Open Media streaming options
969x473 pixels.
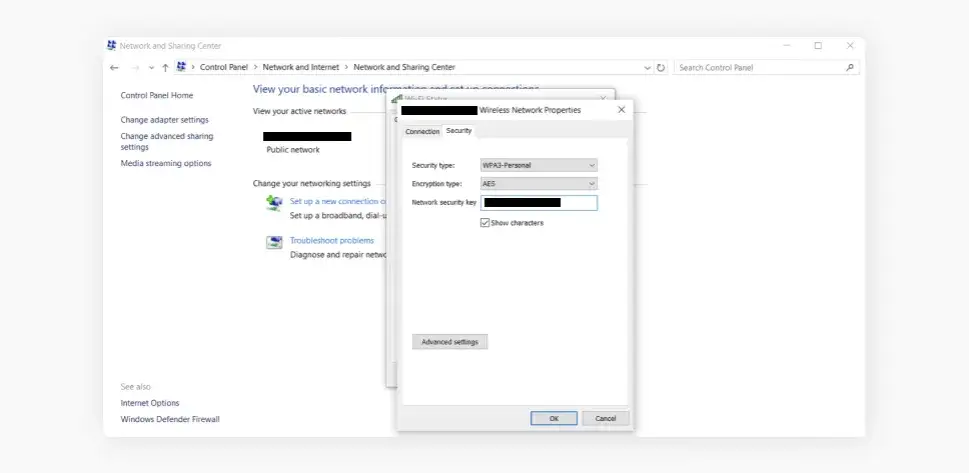[x=166, y=163]
